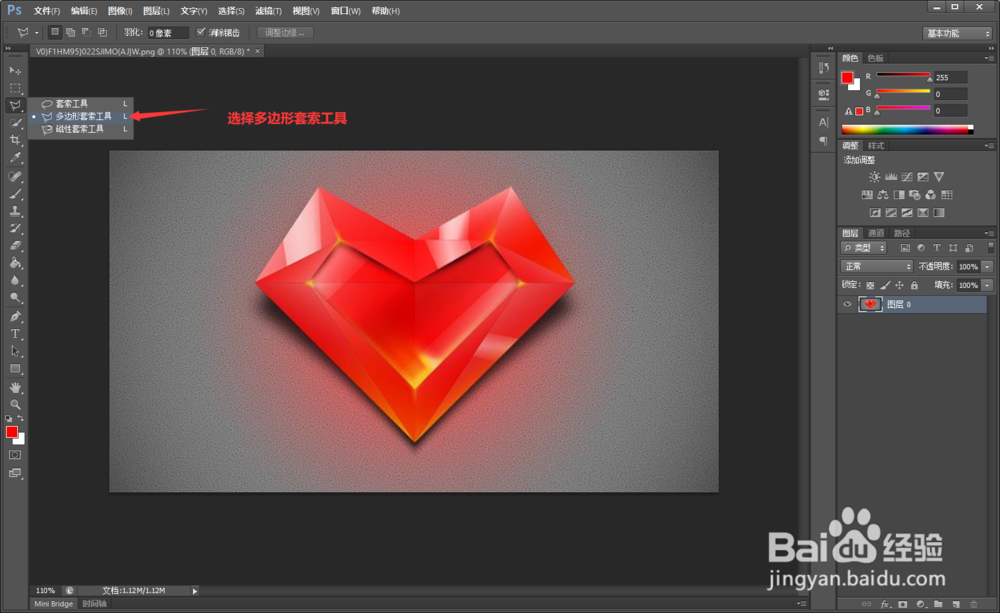Select the Move tool
The height and width of the screenshot is (613, 1000).
[15, 70]
